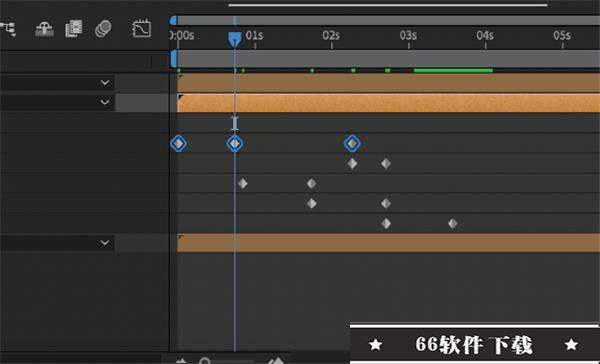
Task: Select the bottom brown layer duration bar
Action: click(x=388, y=243)
